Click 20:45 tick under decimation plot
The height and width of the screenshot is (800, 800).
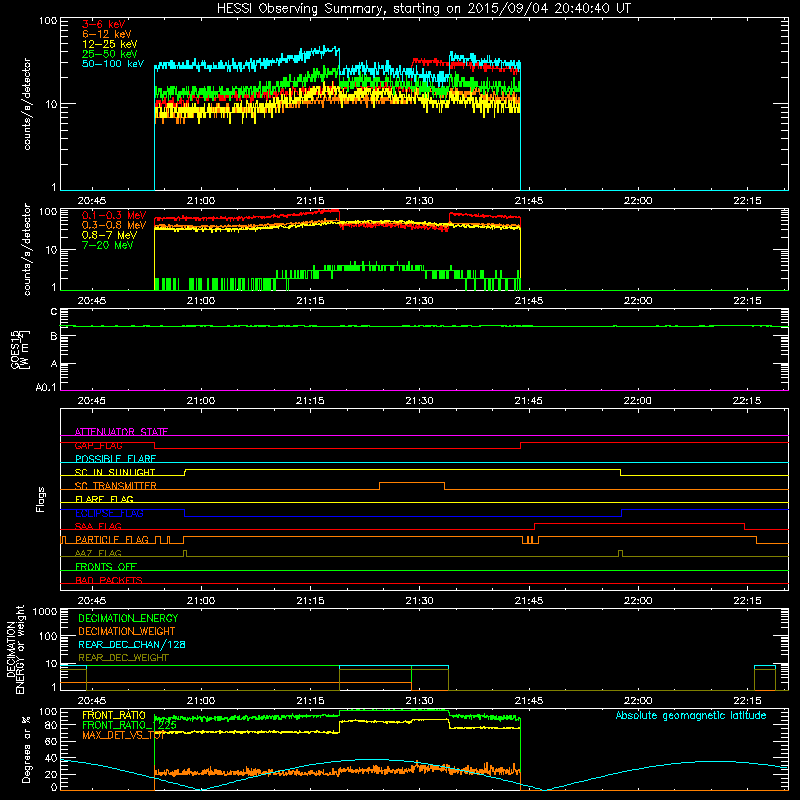point(92,701)
